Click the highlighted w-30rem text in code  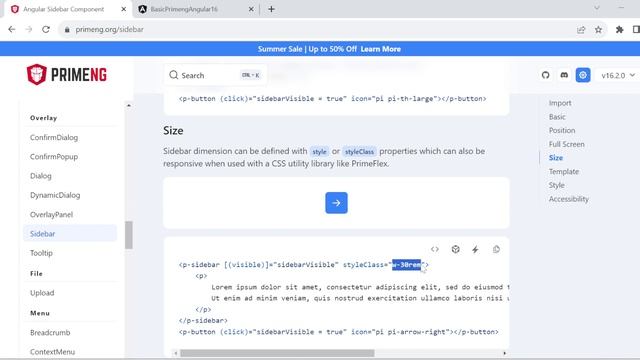coord(406,264)
